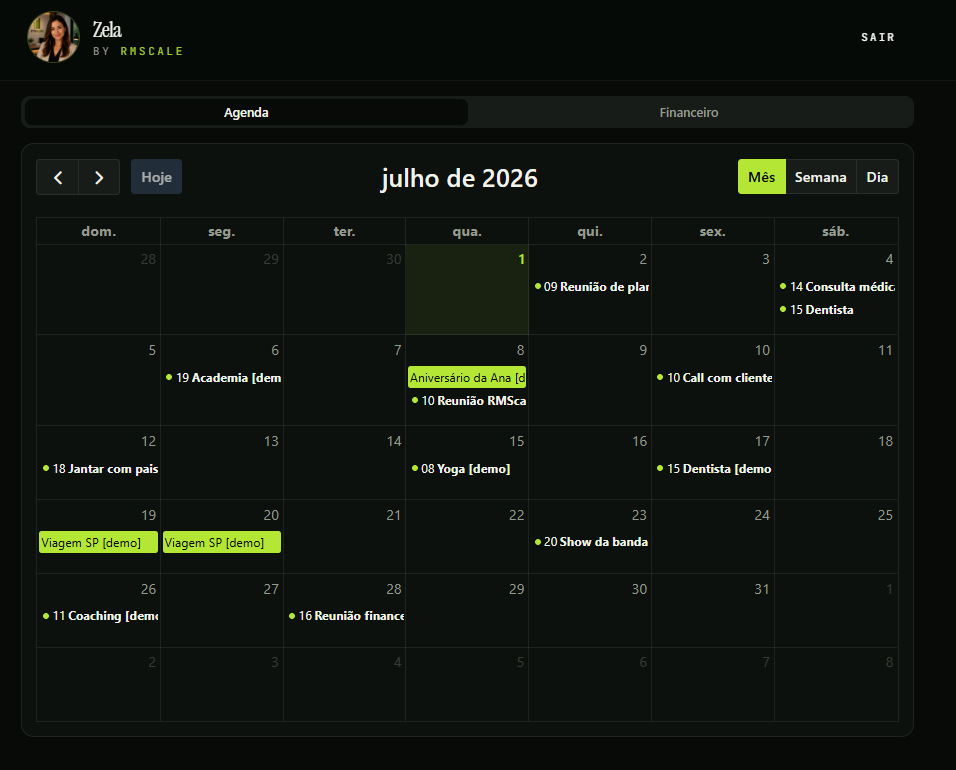The image size is (956, 770).
Task: Select day number 3
Action: click(766, 260)
